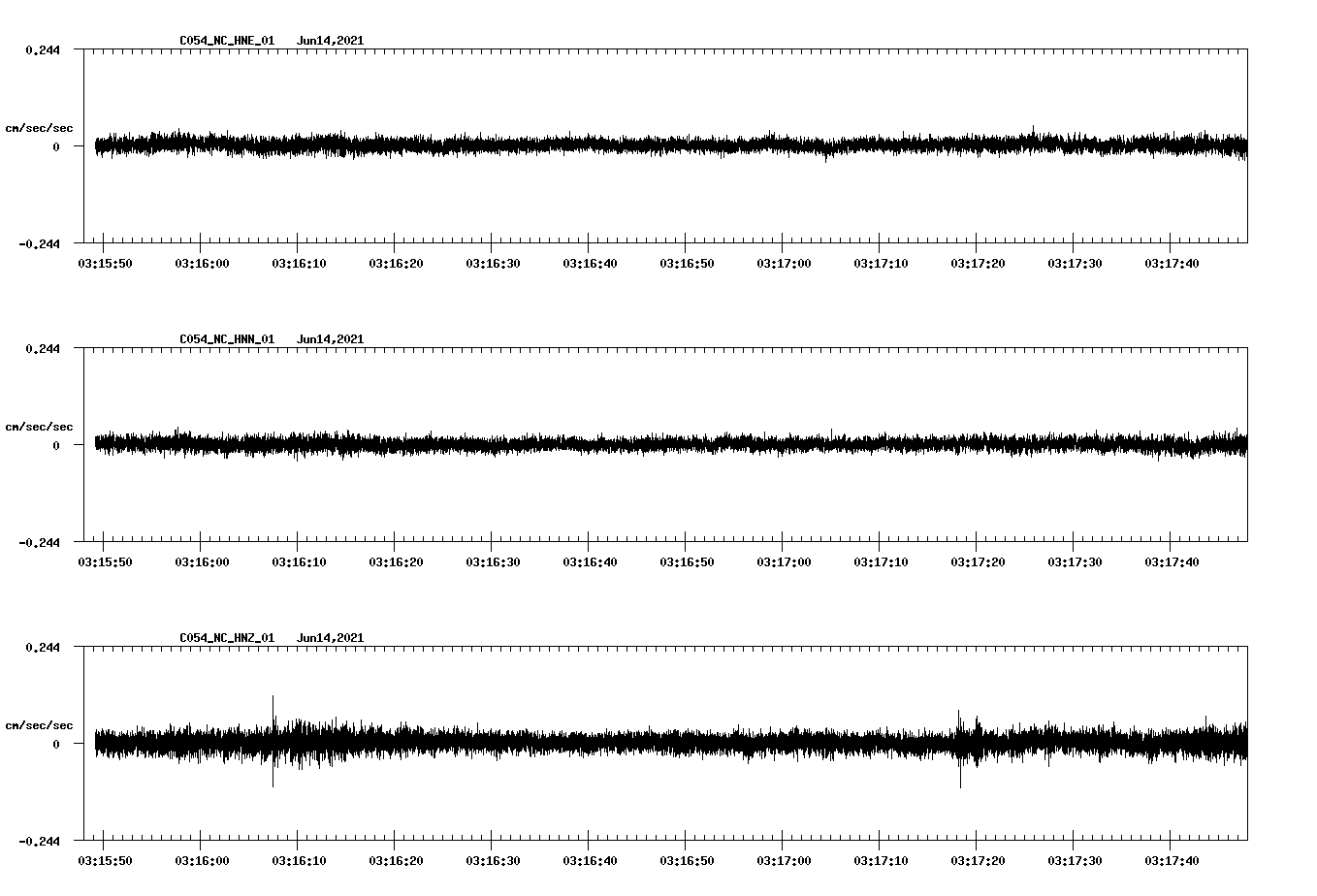Viewport: 1317px width, 896px height.
Task: Click the 0.244 upper limit on HNE axis
Action: (x=42, y=50)
